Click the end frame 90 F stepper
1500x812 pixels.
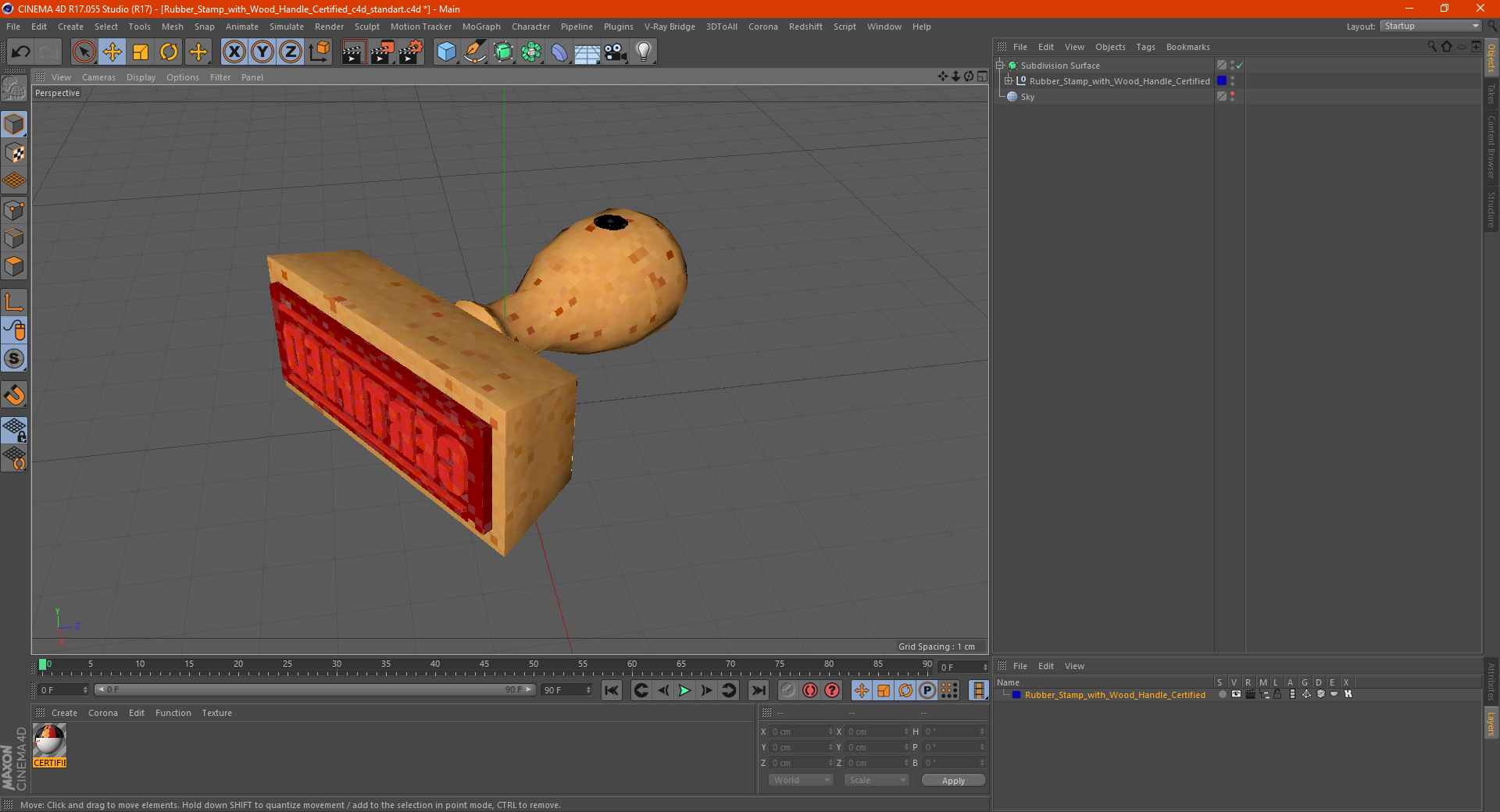(588, 690)
